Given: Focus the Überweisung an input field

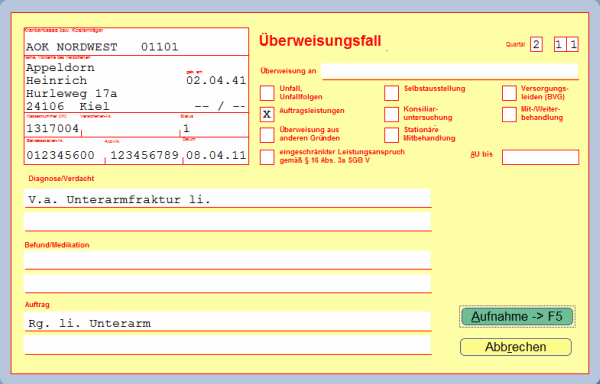Looking at the screenshot, I should [x=450, y=71].
